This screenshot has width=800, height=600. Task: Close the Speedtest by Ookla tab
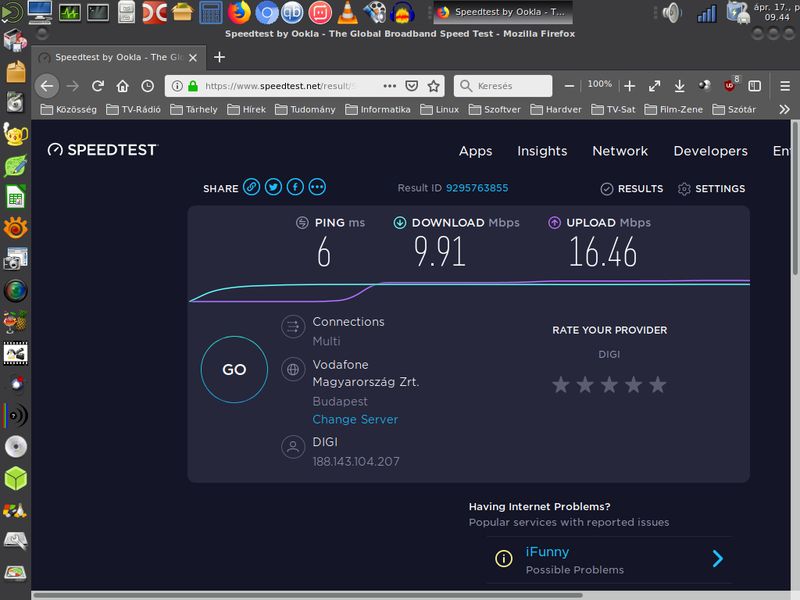coord(193,58)
